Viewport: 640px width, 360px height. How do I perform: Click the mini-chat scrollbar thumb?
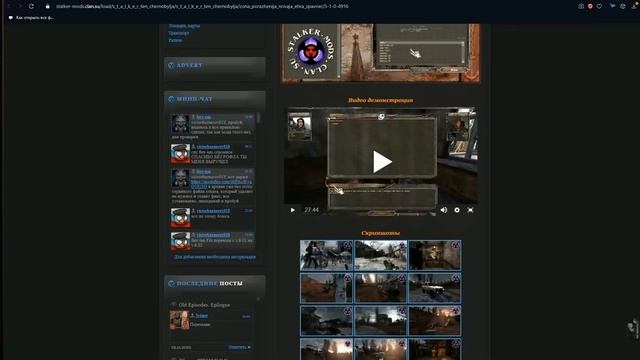tap(258, 118)
